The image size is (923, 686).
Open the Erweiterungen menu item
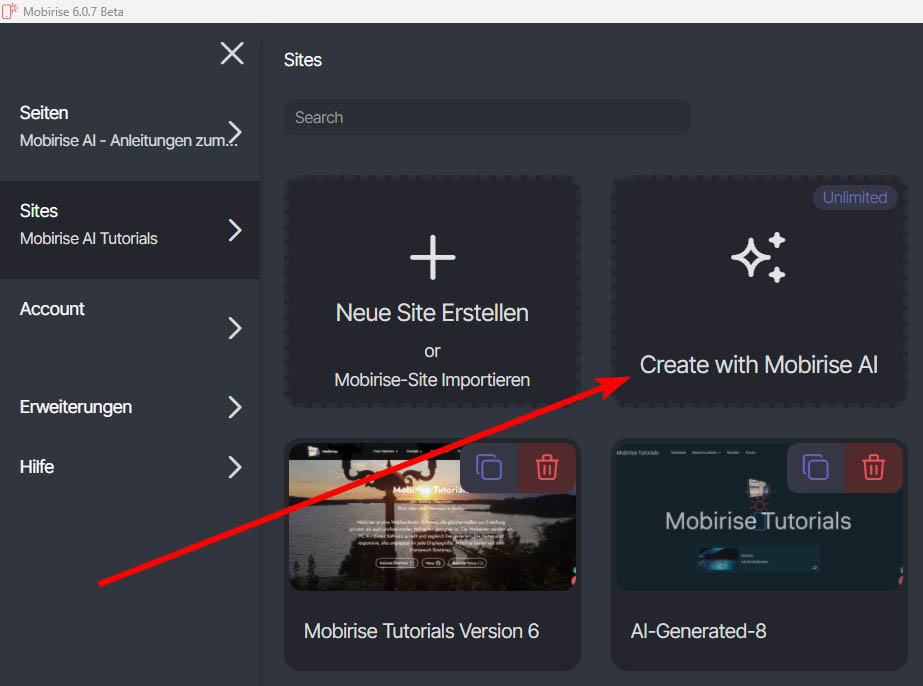pyautogui.click(x=76, y=407)
